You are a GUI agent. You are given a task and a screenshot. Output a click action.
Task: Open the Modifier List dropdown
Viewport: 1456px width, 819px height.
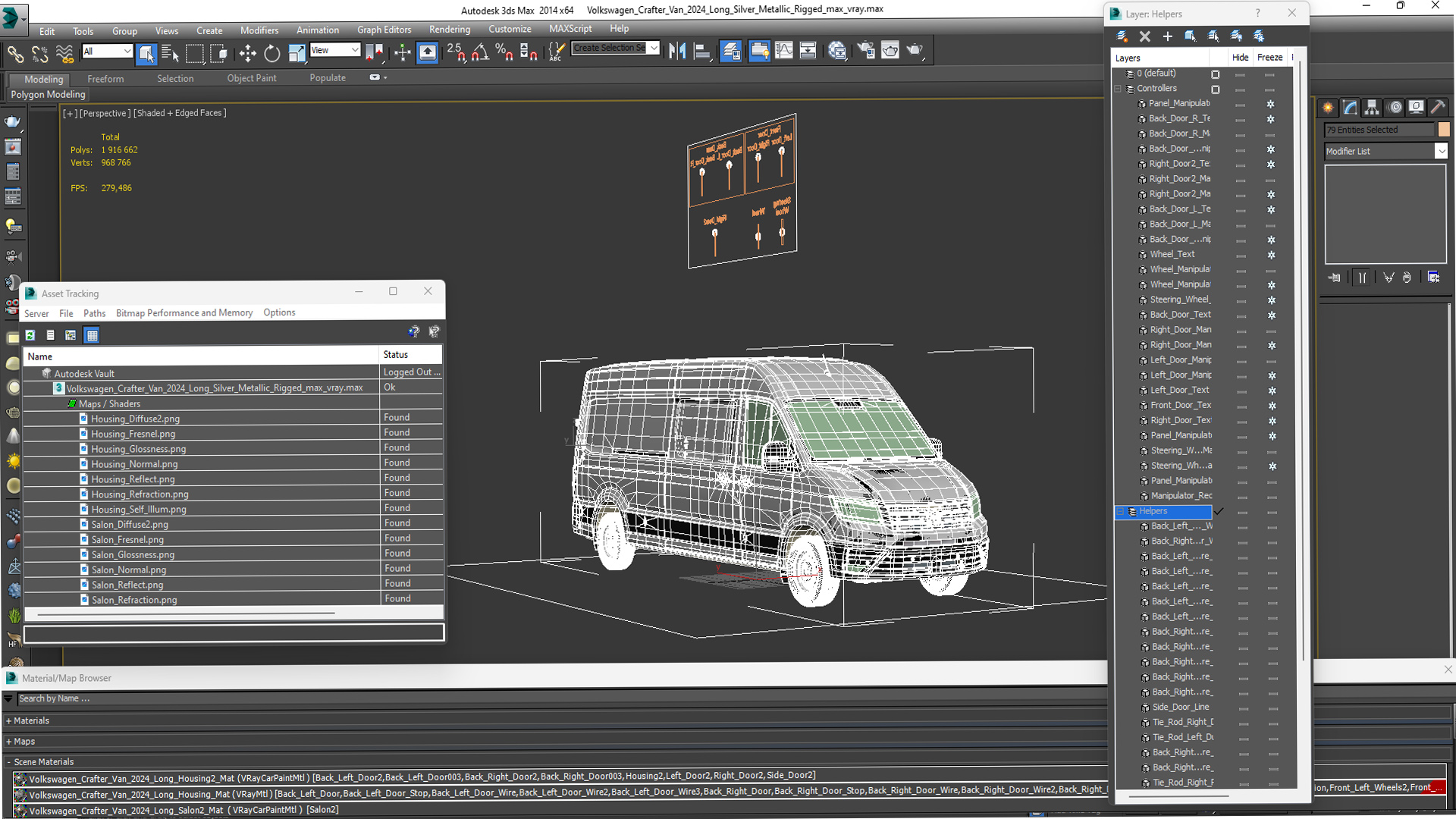[x=1441, y=152]
